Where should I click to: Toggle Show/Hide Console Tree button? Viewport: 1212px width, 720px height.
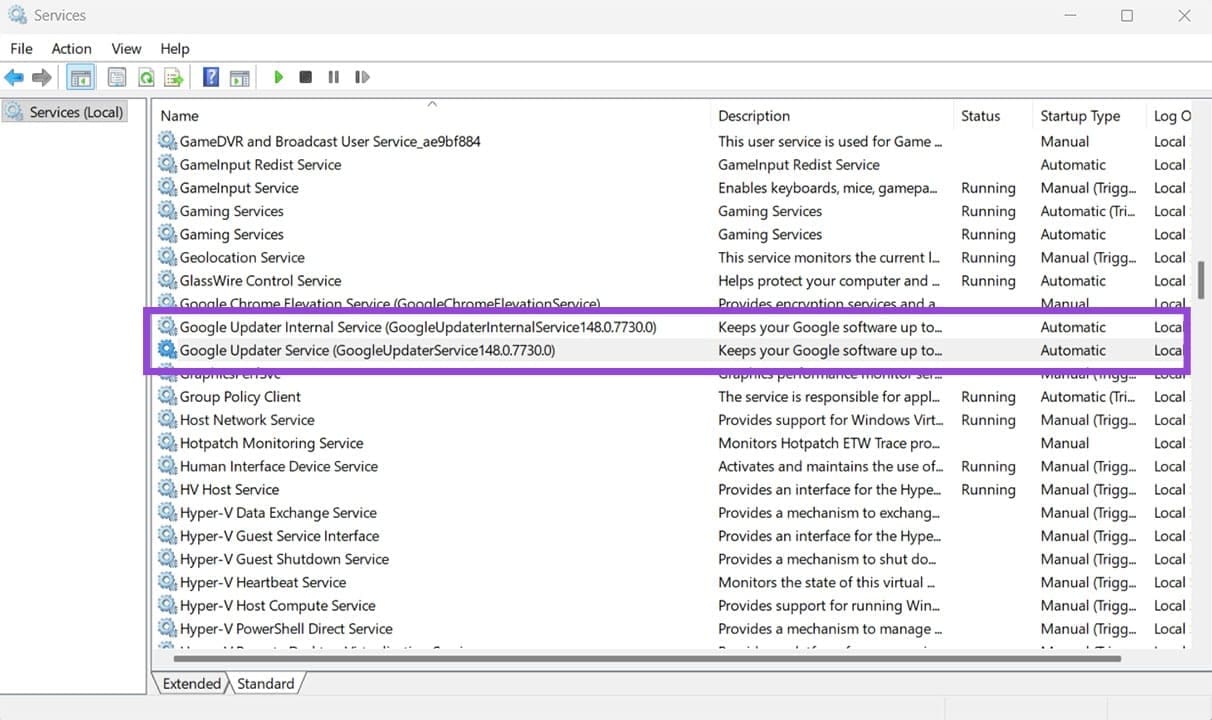[81, 77]
